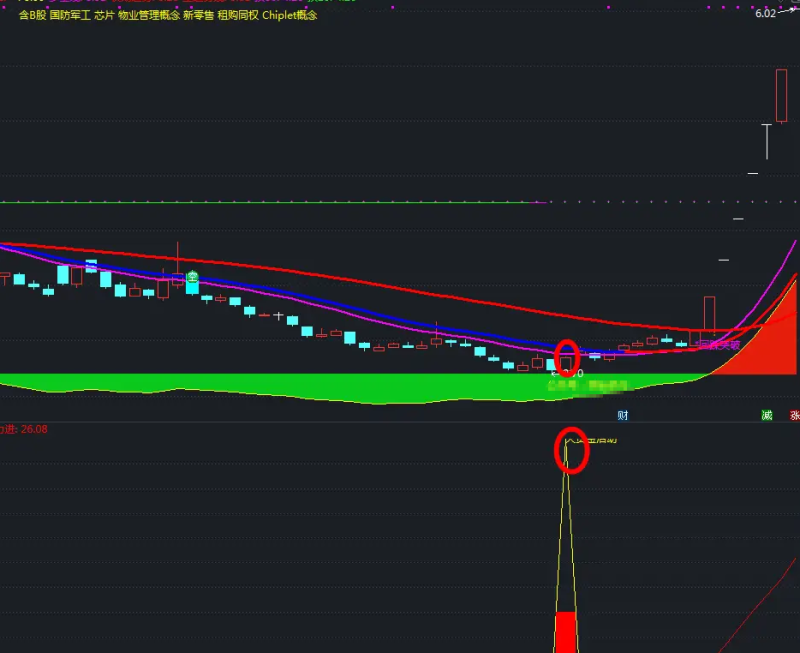
Task: Open the 国防军工 sector tag
Action: pyautogui.click(x=70, y=15)
